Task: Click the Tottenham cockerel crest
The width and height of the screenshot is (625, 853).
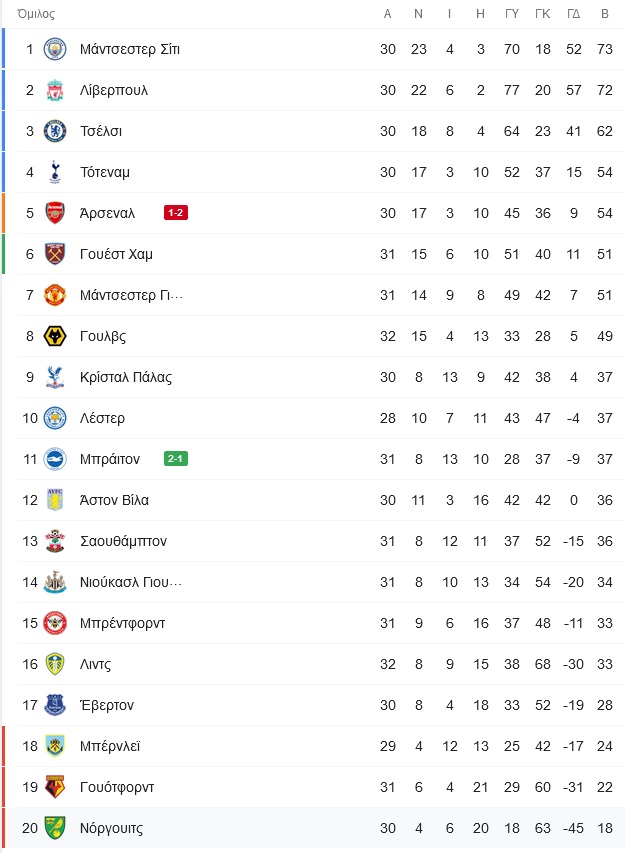Action: coord(55,172)
